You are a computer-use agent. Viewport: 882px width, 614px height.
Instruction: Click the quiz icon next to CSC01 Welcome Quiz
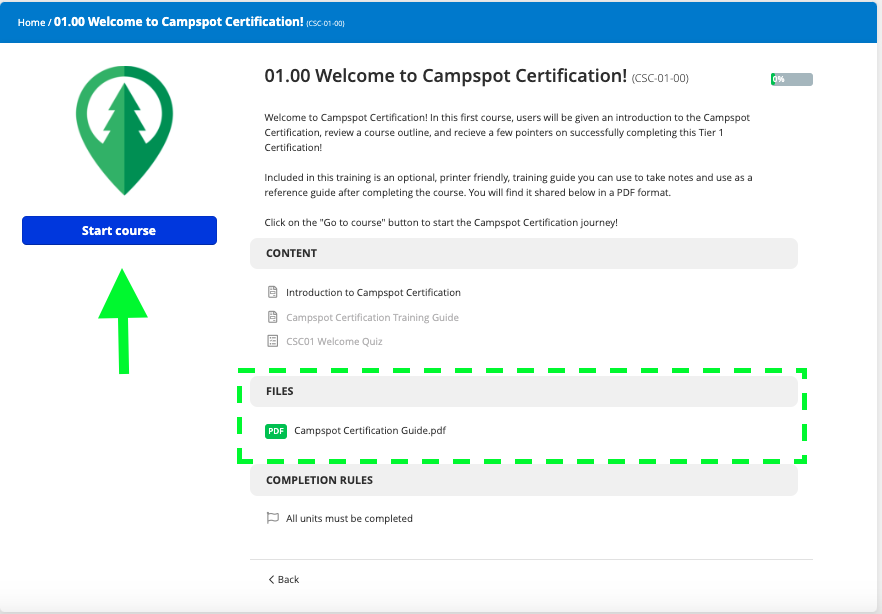click(271, 341)
